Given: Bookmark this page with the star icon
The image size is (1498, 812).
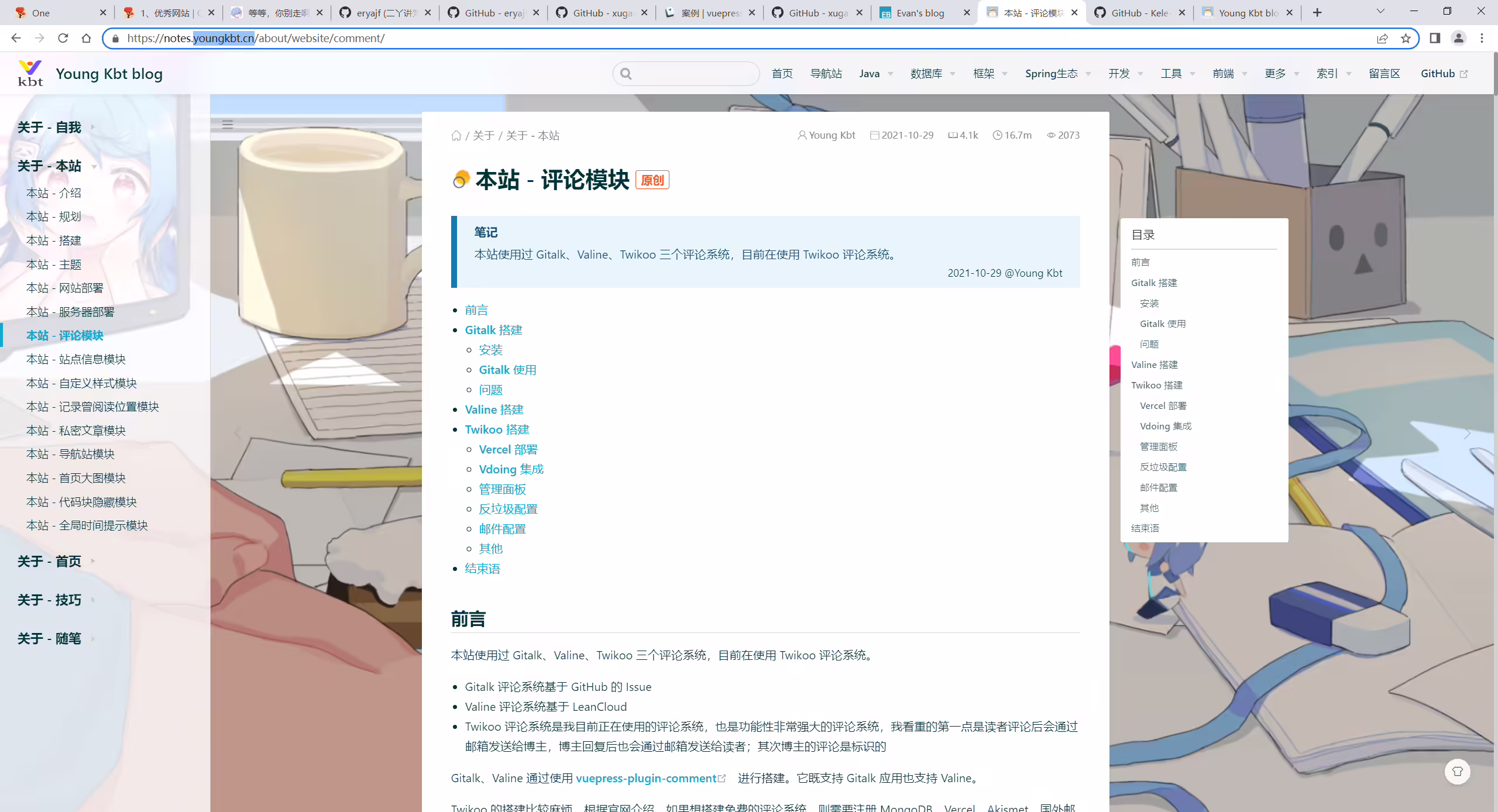Looking at the screenshot, I should pos(1406,38).
